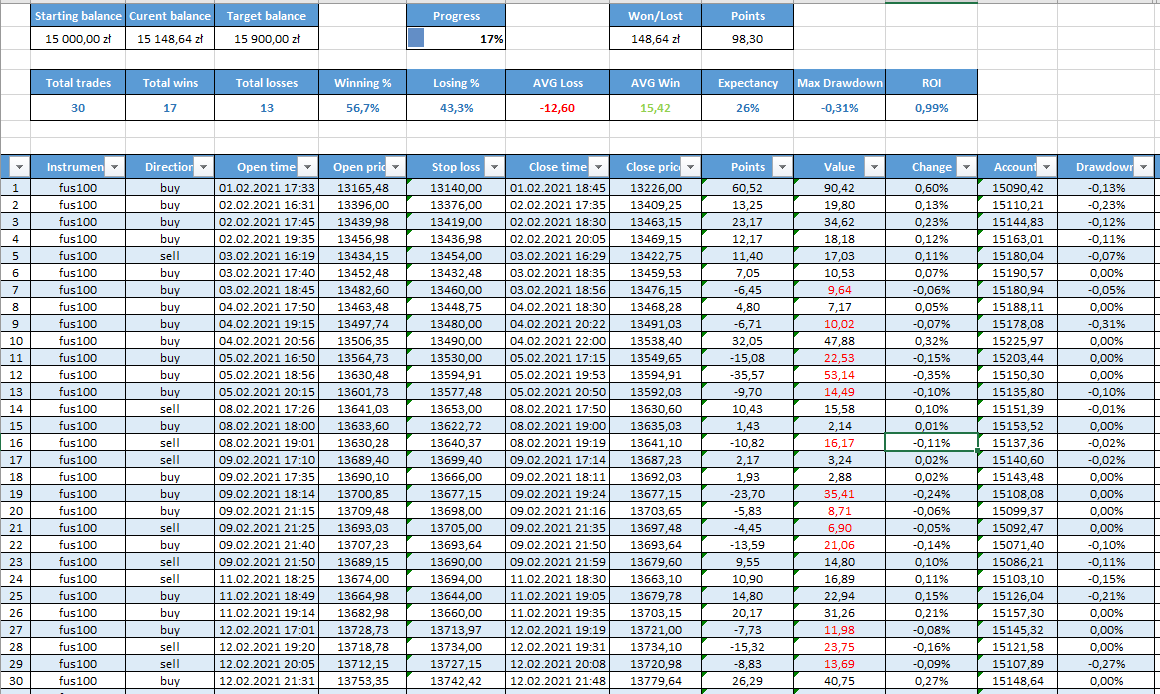The image size is (1160, 694).
Task: Select account cell 15071,40
Action: click(1017, 545)
